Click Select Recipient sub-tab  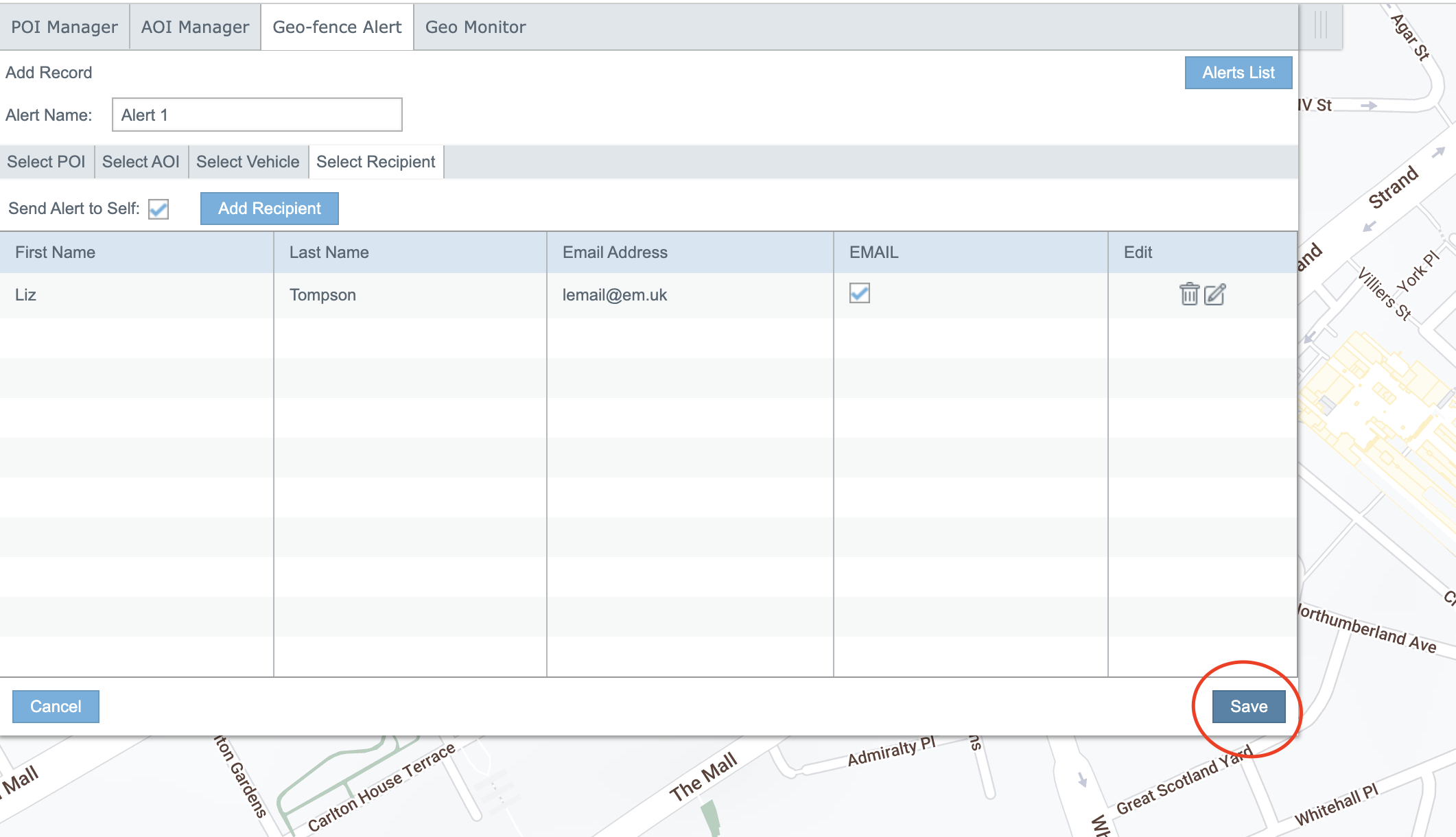pyautogui.click(x=375, y=162)
